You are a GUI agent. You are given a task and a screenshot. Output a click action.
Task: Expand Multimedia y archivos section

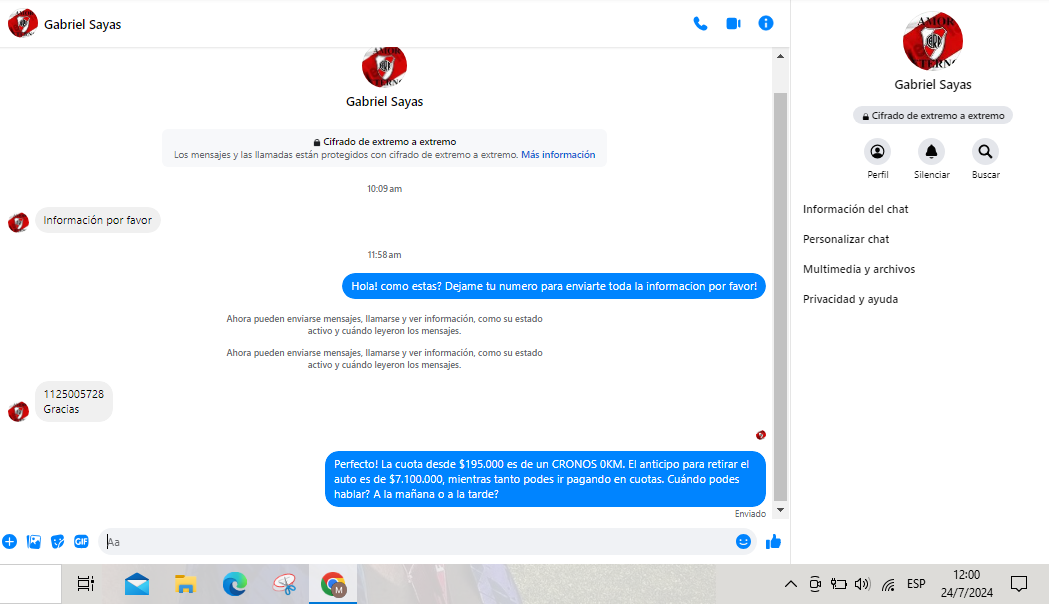[858, 269]
